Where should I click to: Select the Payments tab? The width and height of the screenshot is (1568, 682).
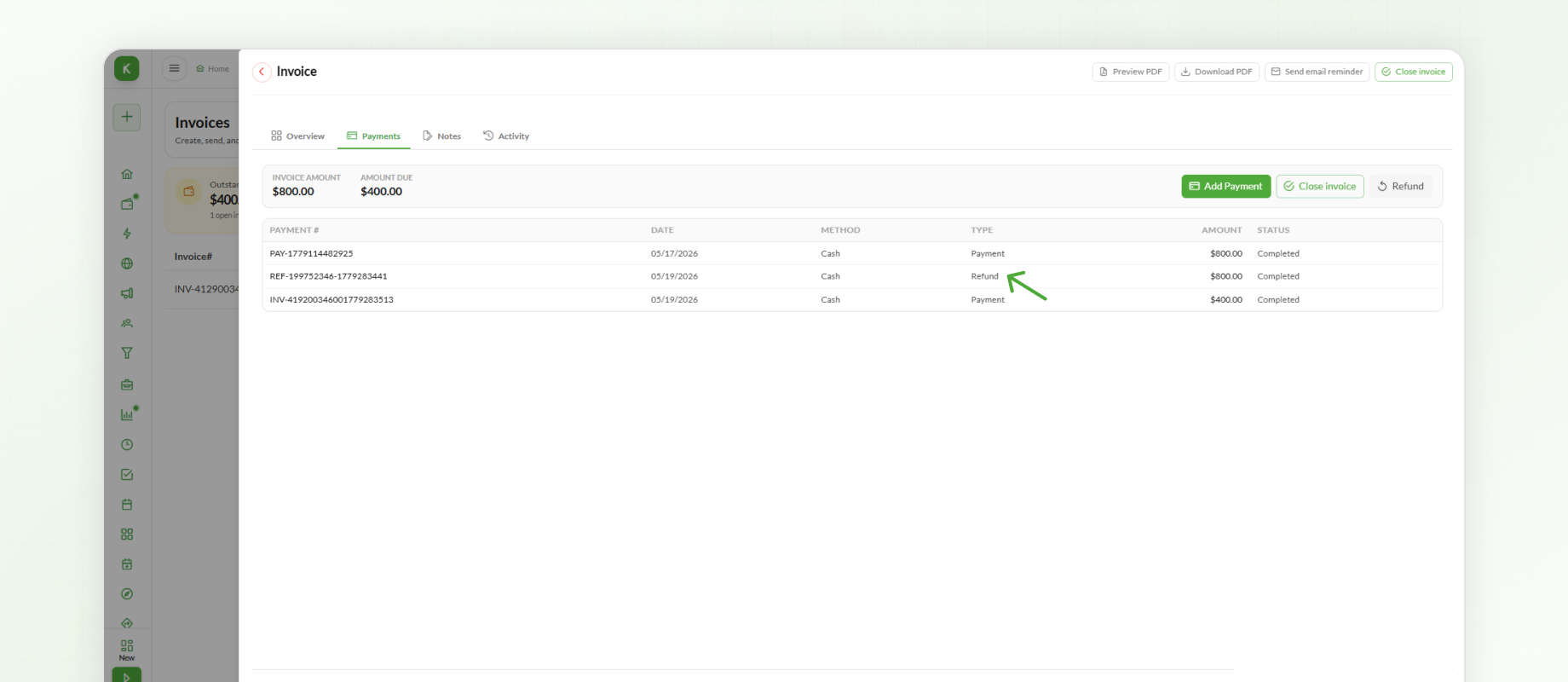click(373, 136)
